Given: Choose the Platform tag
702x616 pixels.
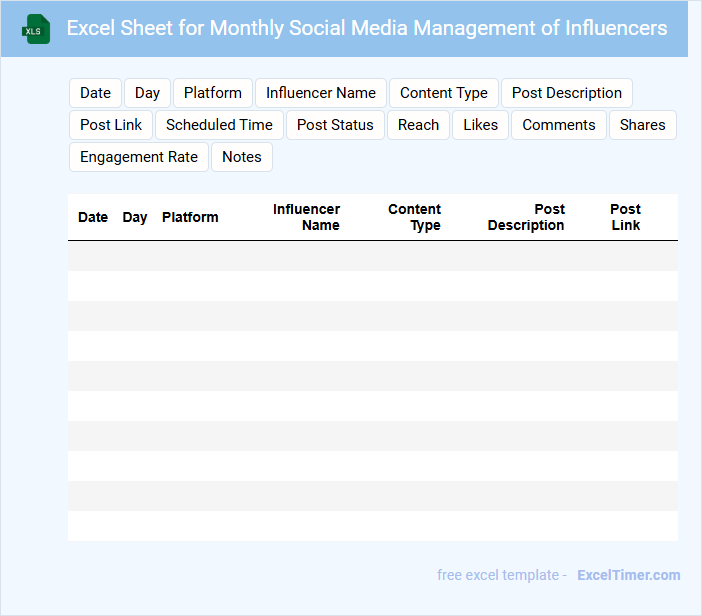Looking at the screenshot, I should pyautogui.click(x=212, y=93).
